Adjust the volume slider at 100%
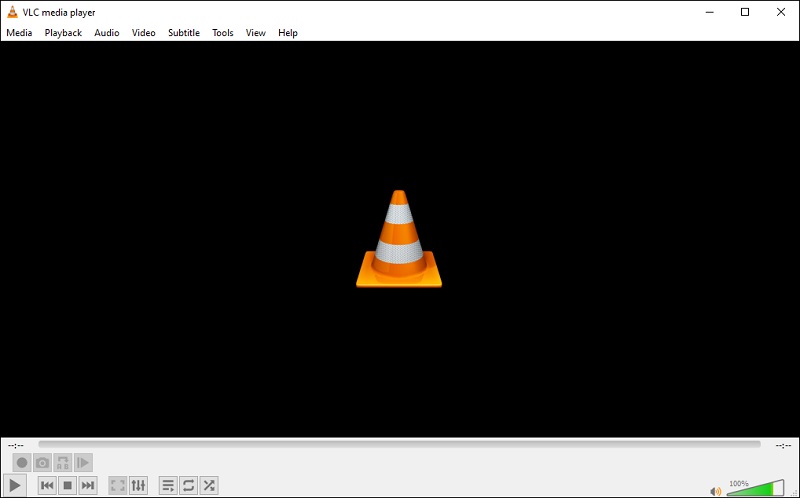Image resolution: width=800 pixels, height=498 pixels. (x=756, y=487)
